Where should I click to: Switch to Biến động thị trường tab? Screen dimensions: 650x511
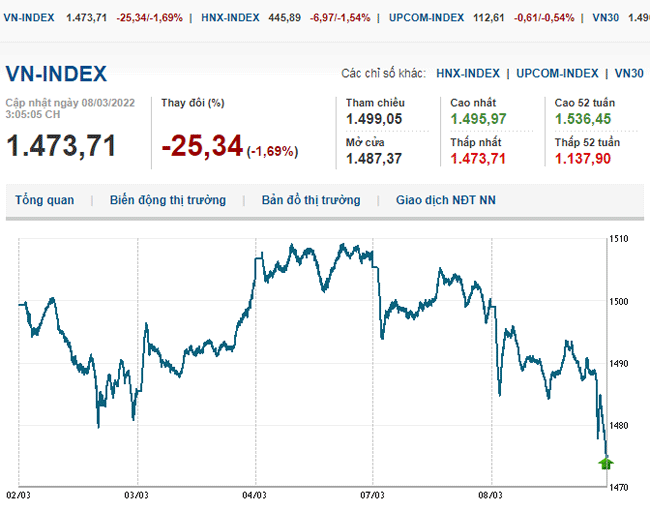coord(168,200)
